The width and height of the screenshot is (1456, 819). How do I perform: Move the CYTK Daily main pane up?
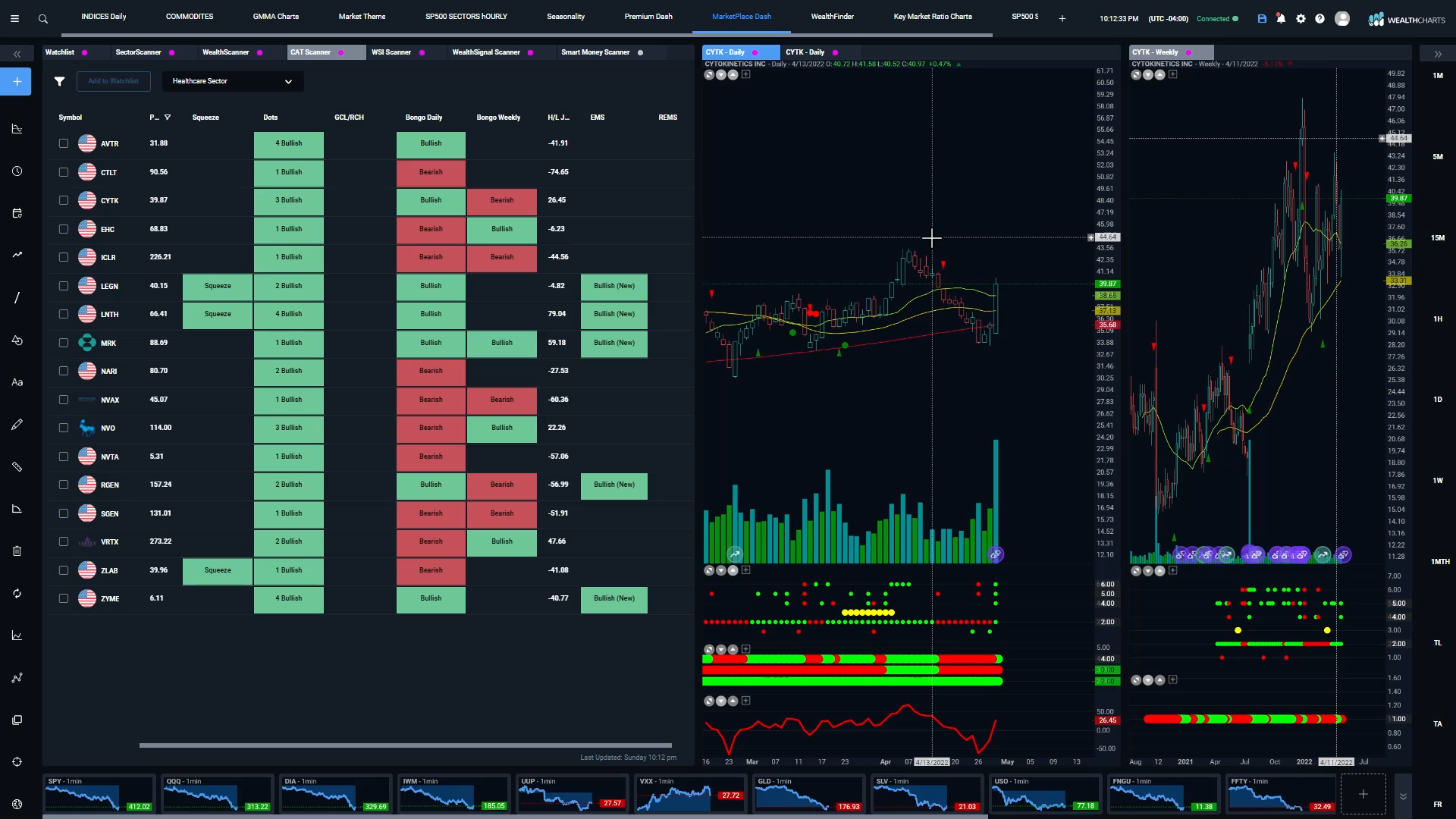733,74
